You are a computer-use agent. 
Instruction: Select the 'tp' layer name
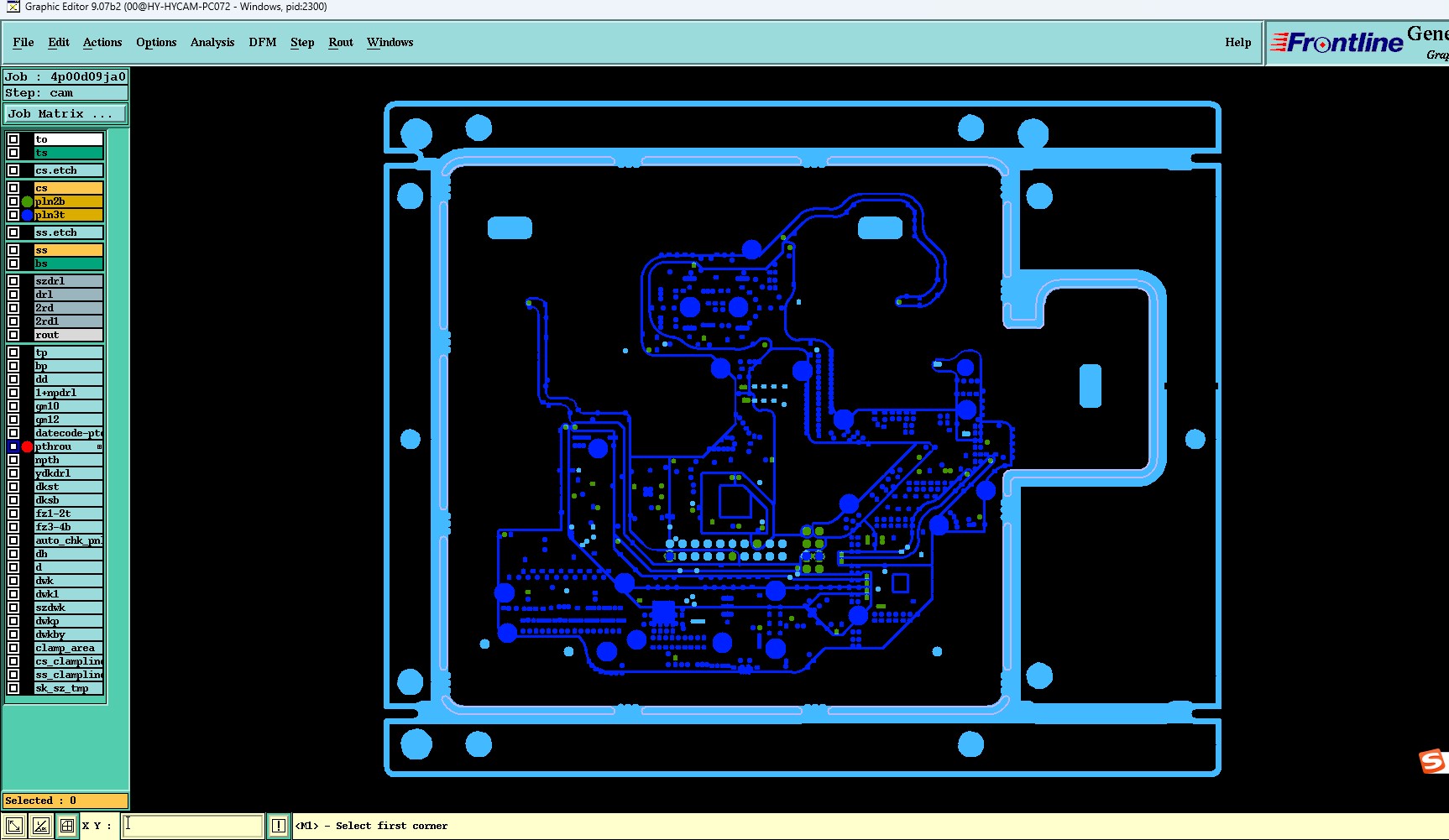point(69,352)
